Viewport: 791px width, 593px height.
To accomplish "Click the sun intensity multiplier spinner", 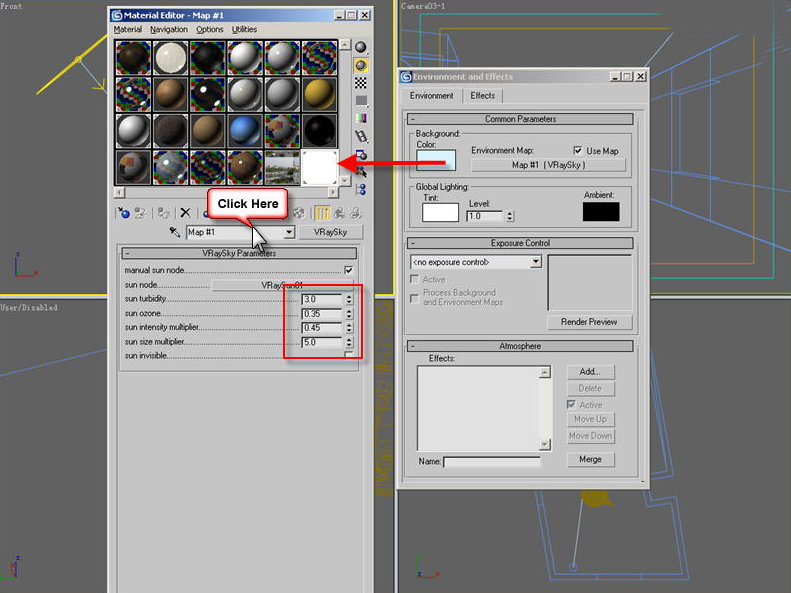I will click(349, 328).
